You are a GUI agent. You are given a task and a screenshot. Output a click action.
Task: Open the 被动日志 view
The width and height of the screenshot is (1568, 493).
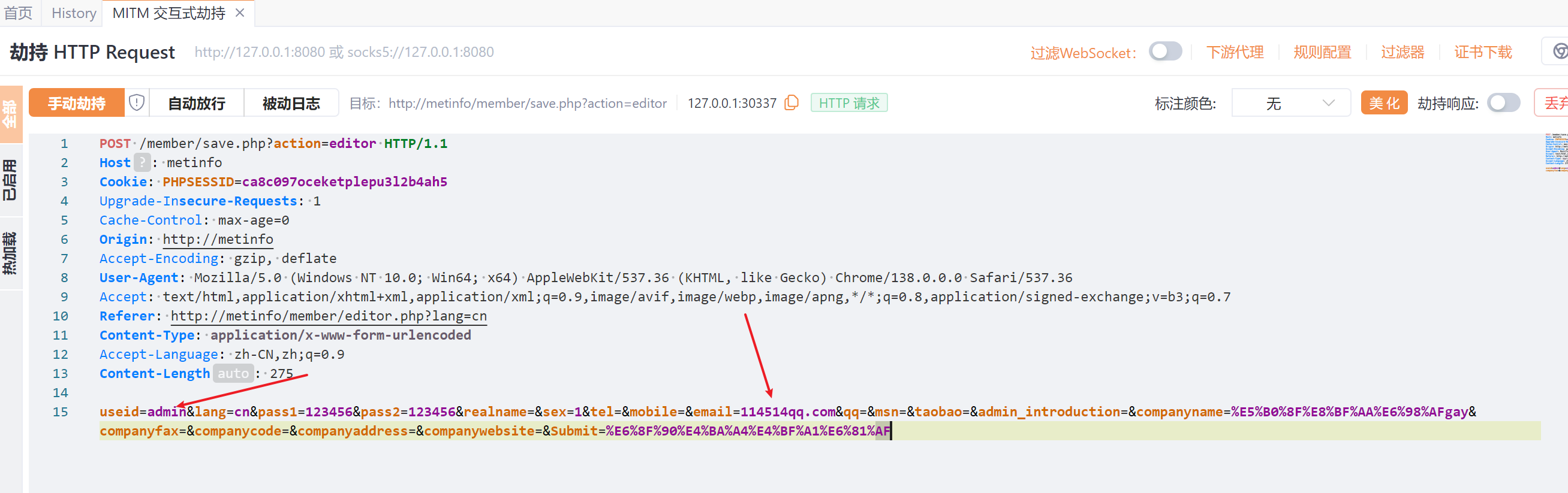tap(291, 103)
